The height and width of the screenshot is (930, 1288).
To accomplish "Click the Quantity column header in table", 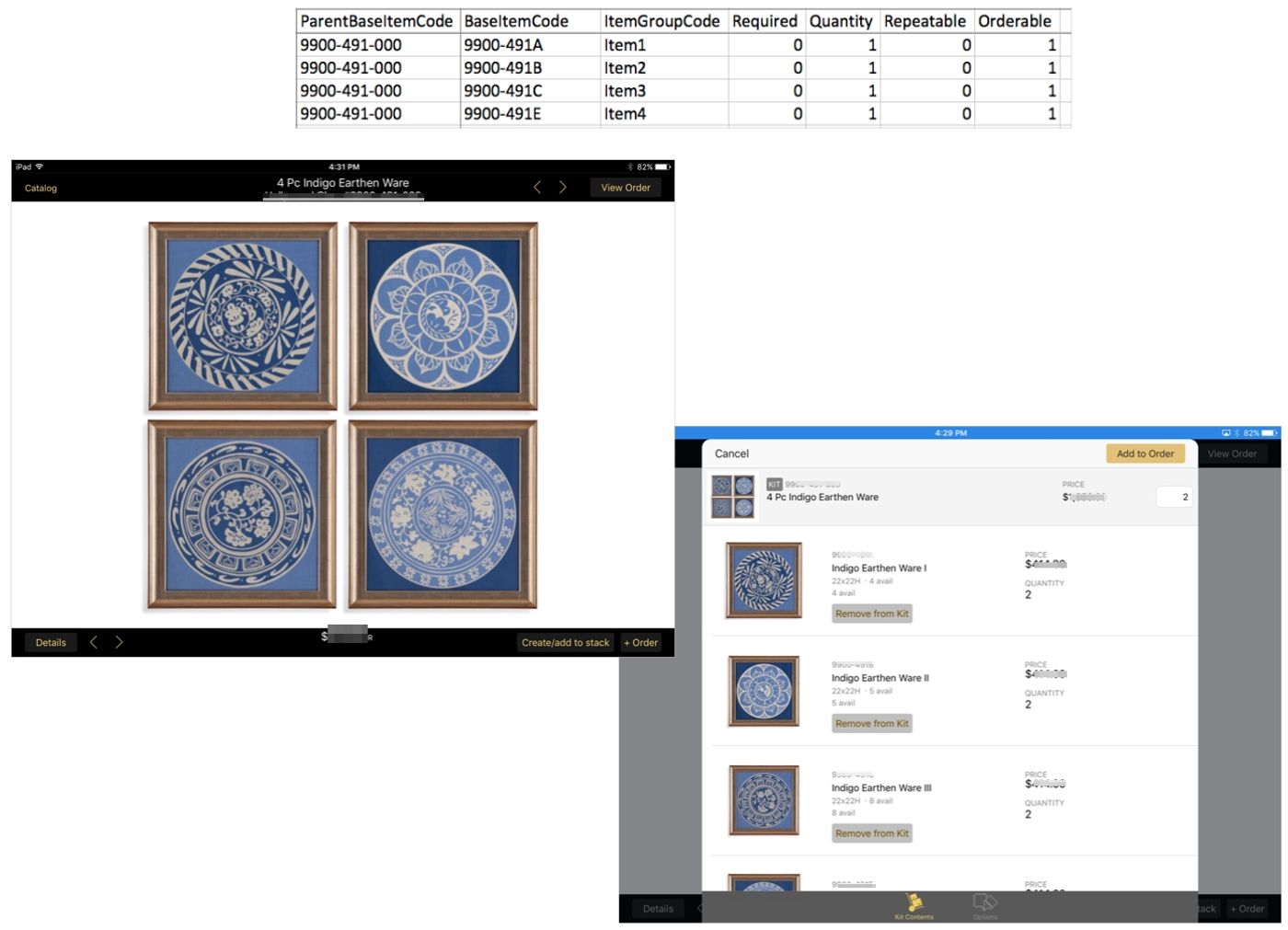I will pyautogui.click(x=842, y=21).
